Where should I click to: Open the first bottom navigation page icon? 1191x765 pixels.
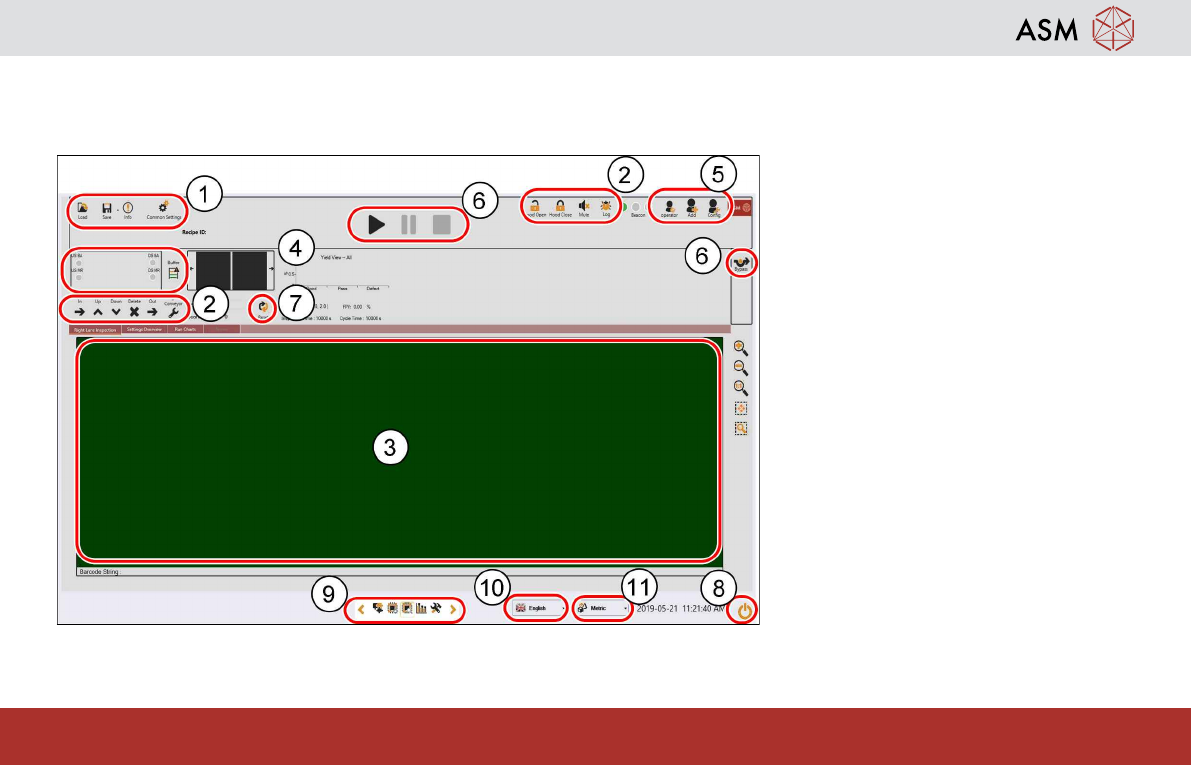point(378,609)
